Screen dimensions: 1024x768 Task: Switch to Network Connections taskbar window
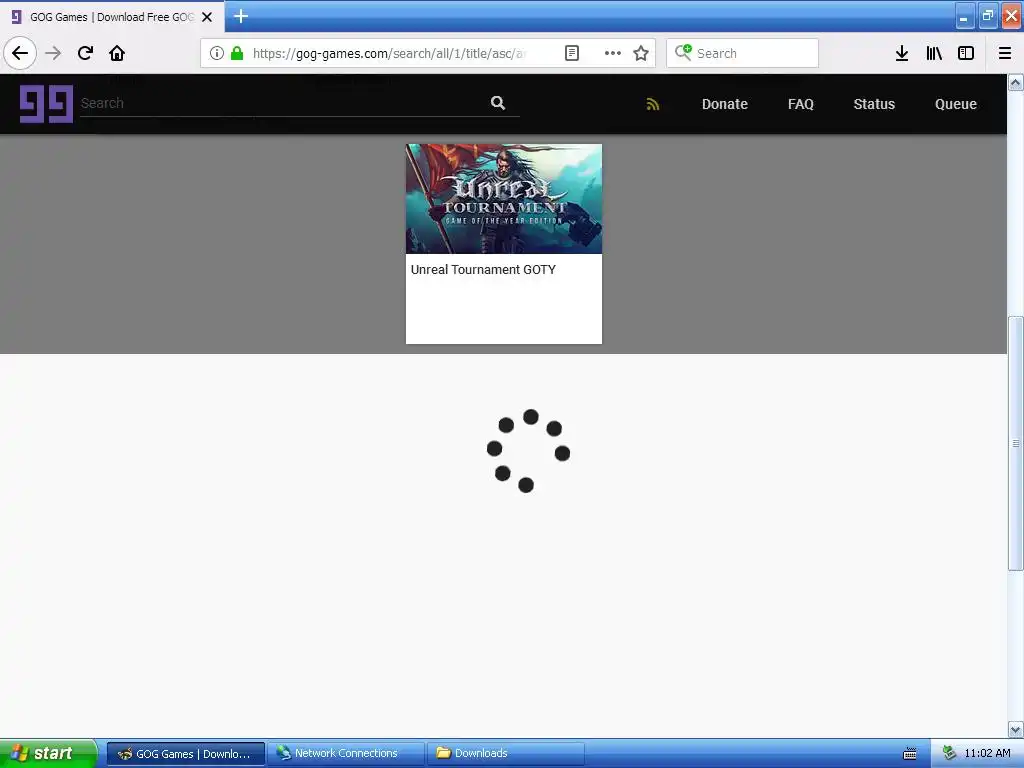click(345, 753)
